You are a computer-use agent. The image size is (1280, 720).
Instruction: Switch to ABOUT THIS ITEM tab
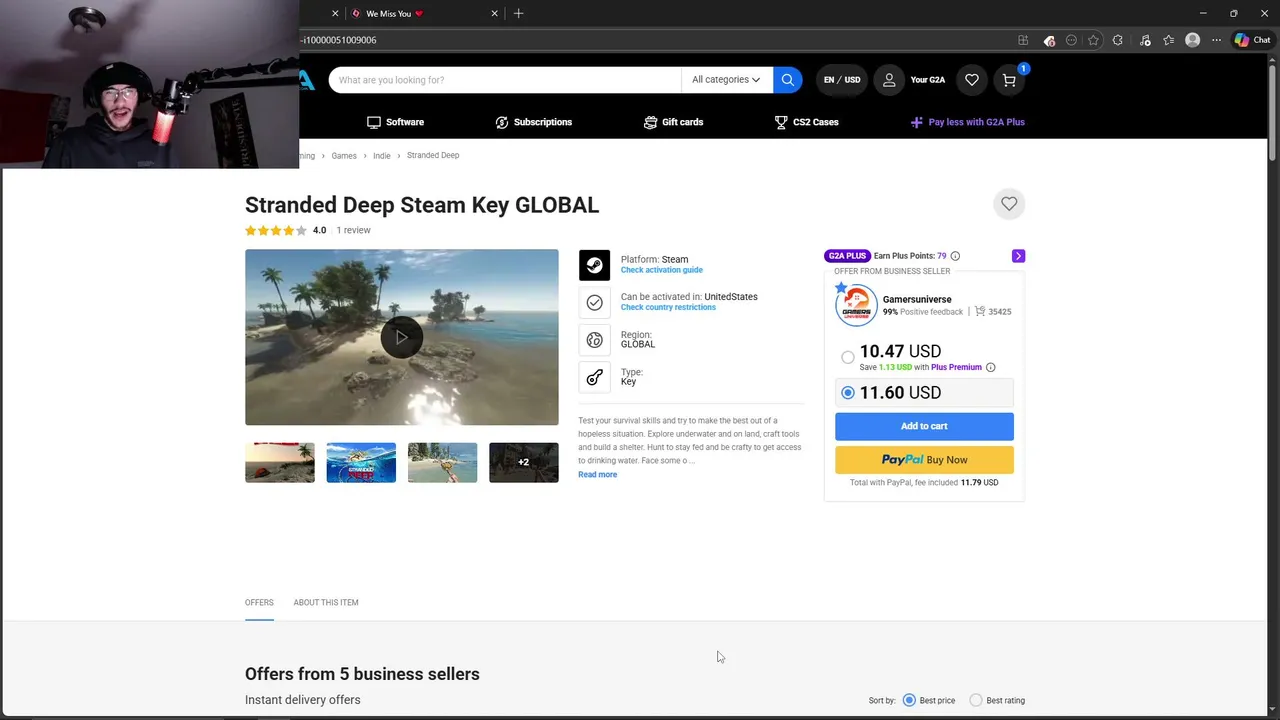[326, 603]
